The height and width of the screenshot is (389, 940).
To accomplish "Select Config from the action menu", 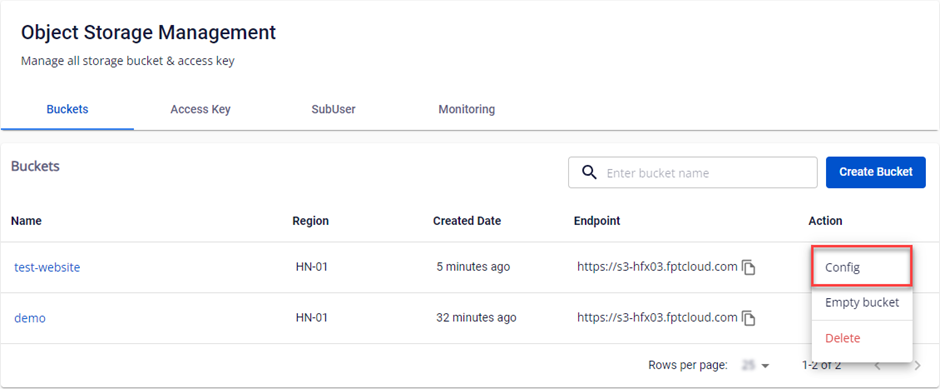I will coord(862,267).
